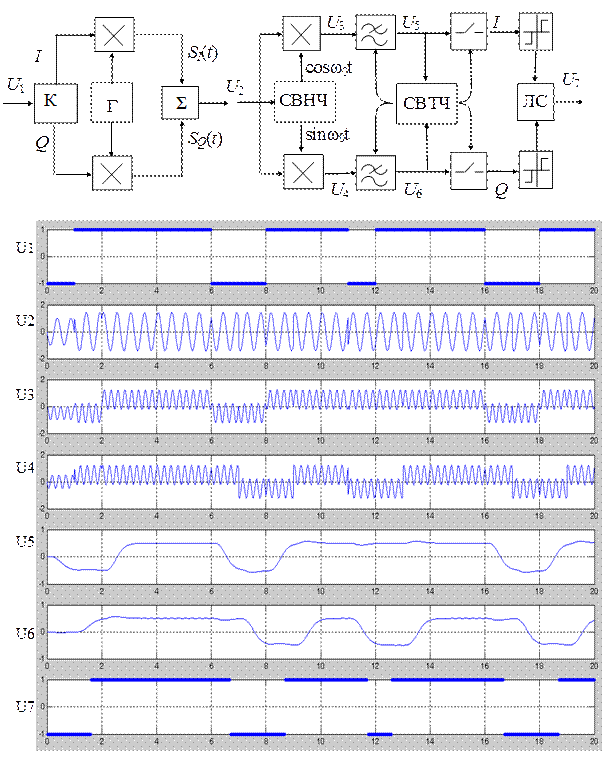Select the lower threshold decision block

(536, 170)
